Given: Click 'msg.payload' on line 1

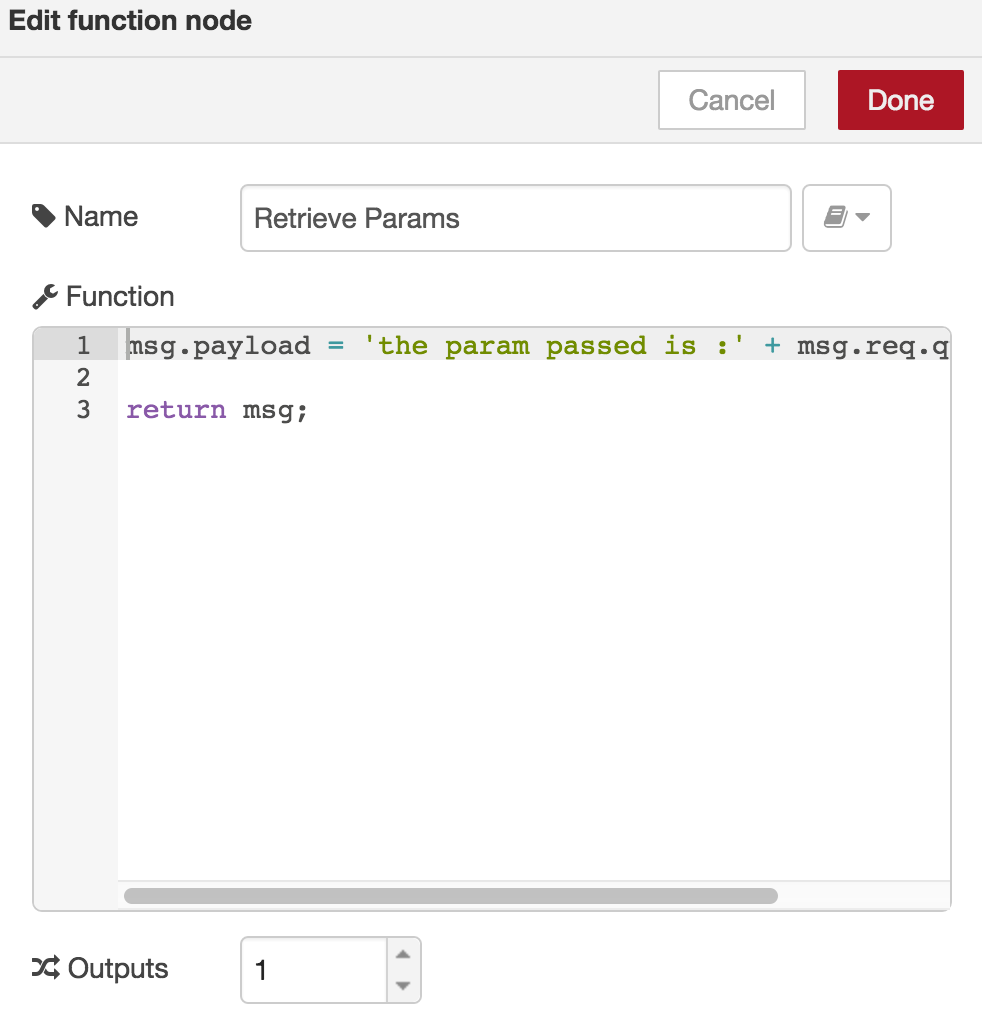Looking at the screenshot, I should pos(219,347).
